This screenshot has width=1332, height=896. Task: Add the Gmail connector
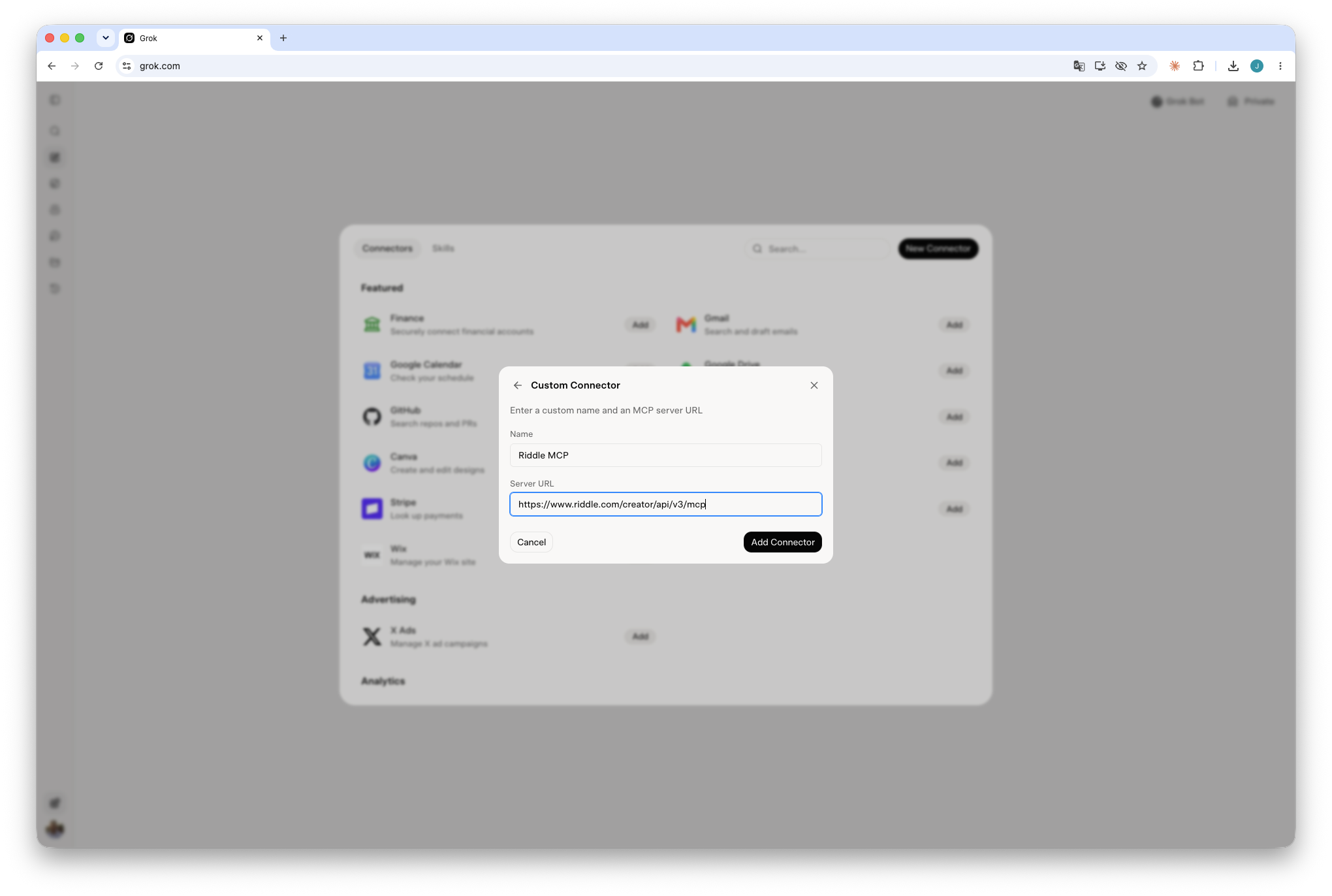click(x=955, y=325)
